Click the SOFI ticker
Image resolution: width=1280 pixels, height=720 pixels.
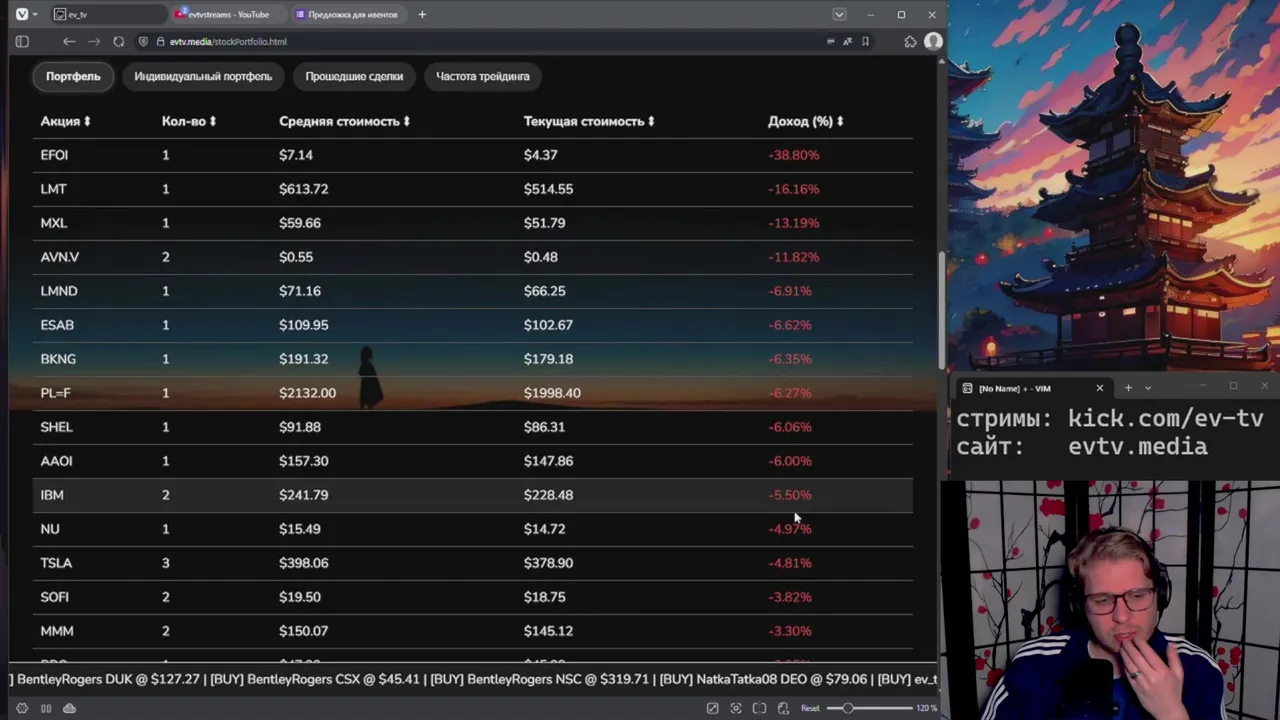(54, 597)
